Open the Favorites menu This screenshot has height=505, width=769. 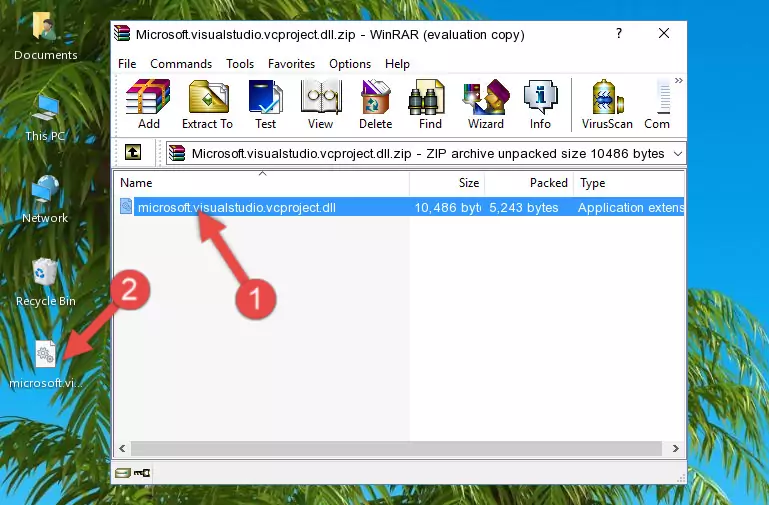[291, 64]
